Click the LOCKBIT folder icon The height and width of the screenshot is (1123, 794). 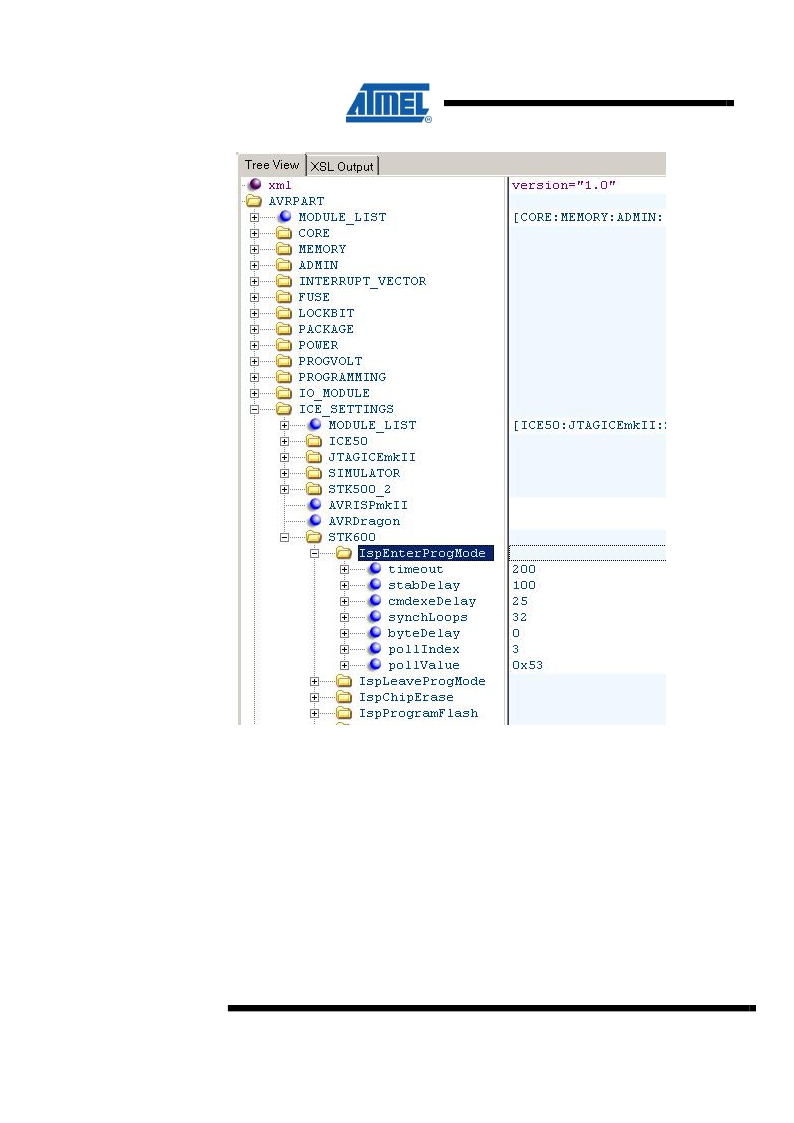(284, 313)
